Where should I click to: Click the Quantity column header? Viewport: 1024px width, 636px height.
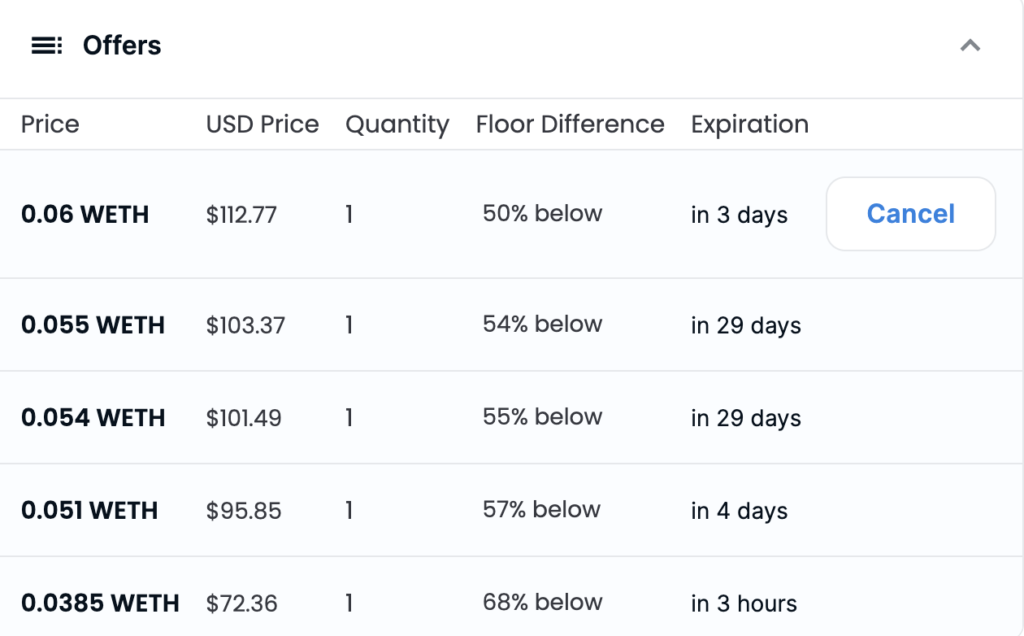(x=397, y=124)
